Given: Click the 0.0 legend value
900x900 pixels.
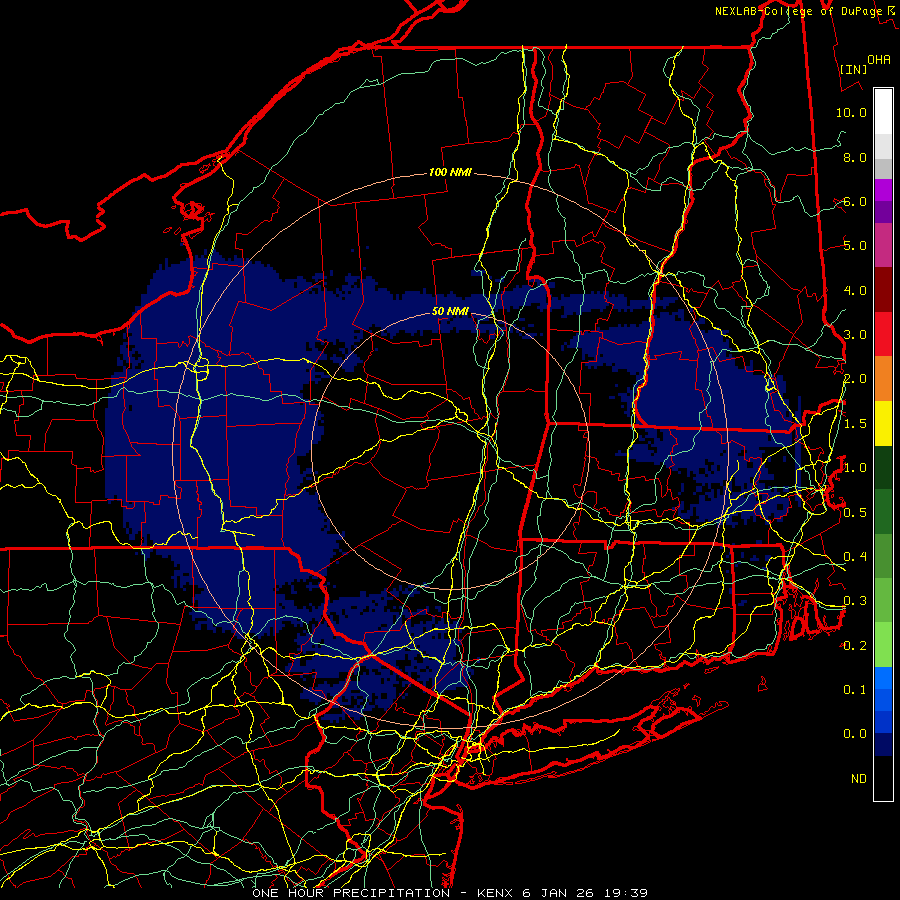Looking at the screenshot, I should 855,734.
